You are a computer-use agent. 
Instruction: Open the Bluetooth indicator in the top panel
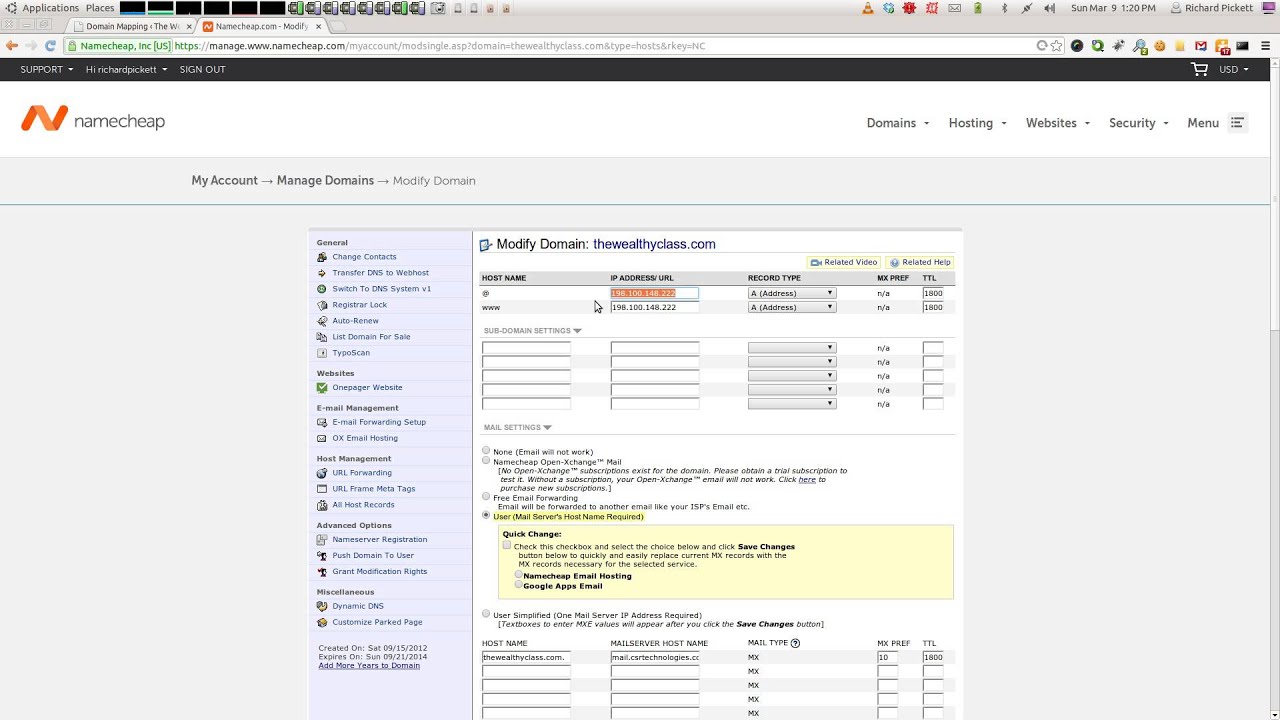[x=1004, y=8]
